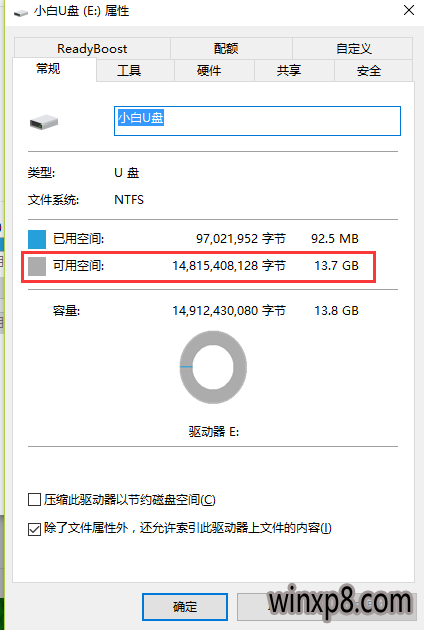
Task: Click the blue used space color square
Action: [37, 239]
